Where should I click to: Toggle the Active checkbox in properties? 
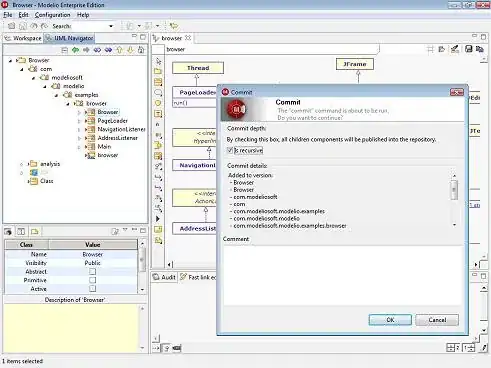point(93,289)
